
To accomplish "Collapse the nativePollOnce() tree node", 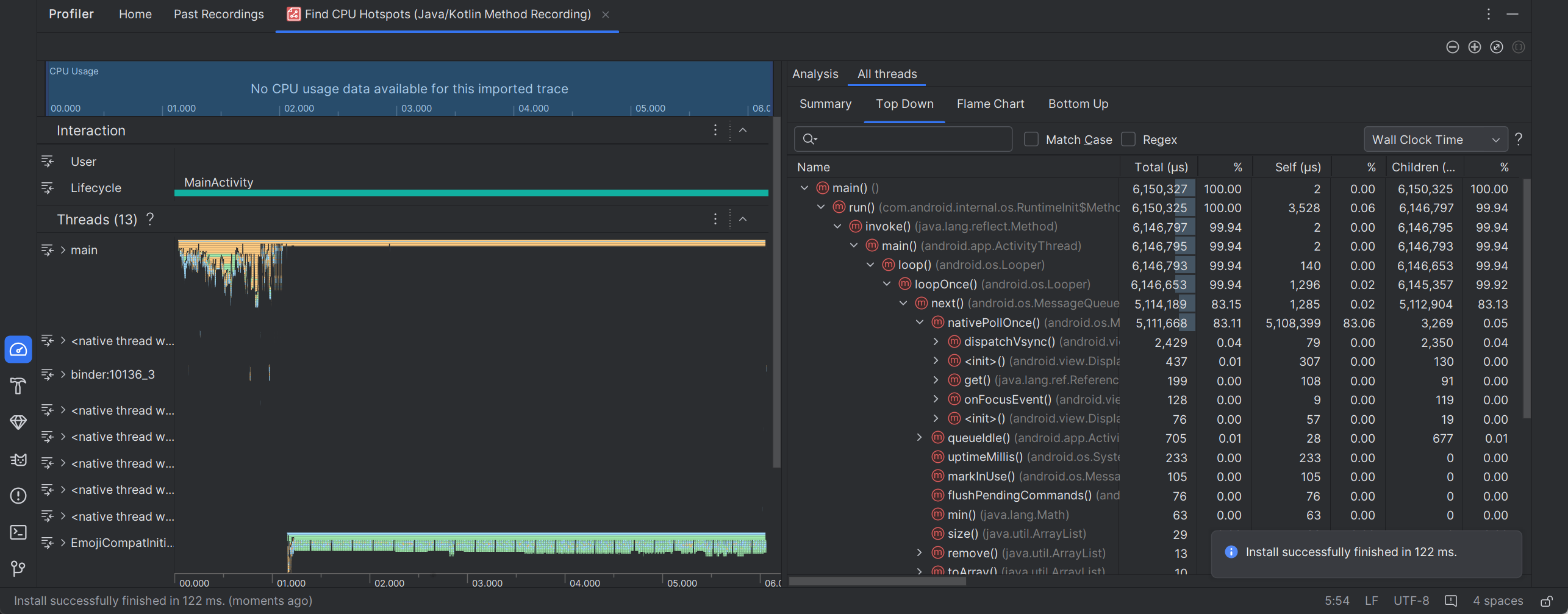I will (920, 323).
